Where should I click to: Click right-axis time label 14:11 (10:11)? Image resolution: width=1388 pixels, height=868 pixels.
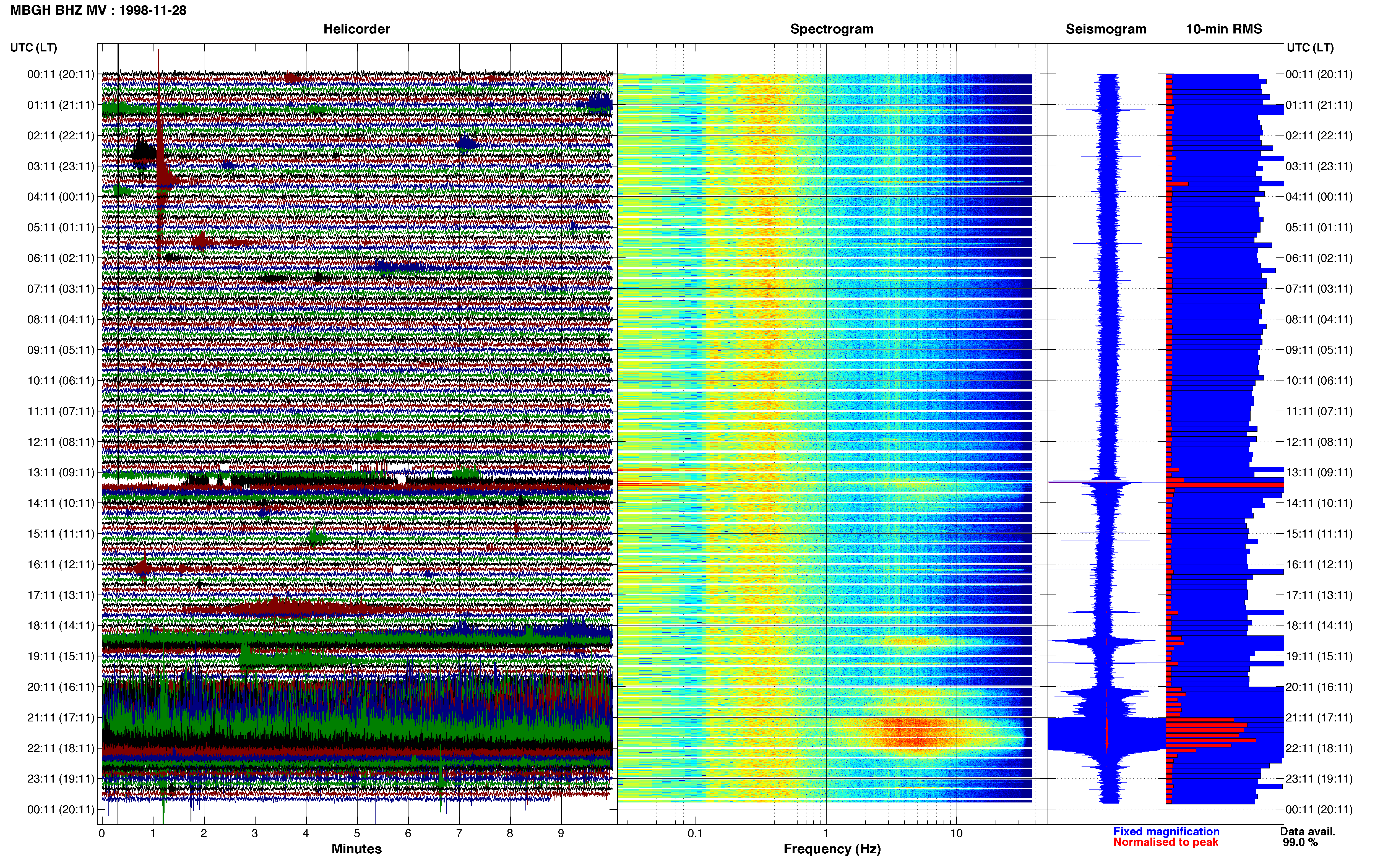1319,504
